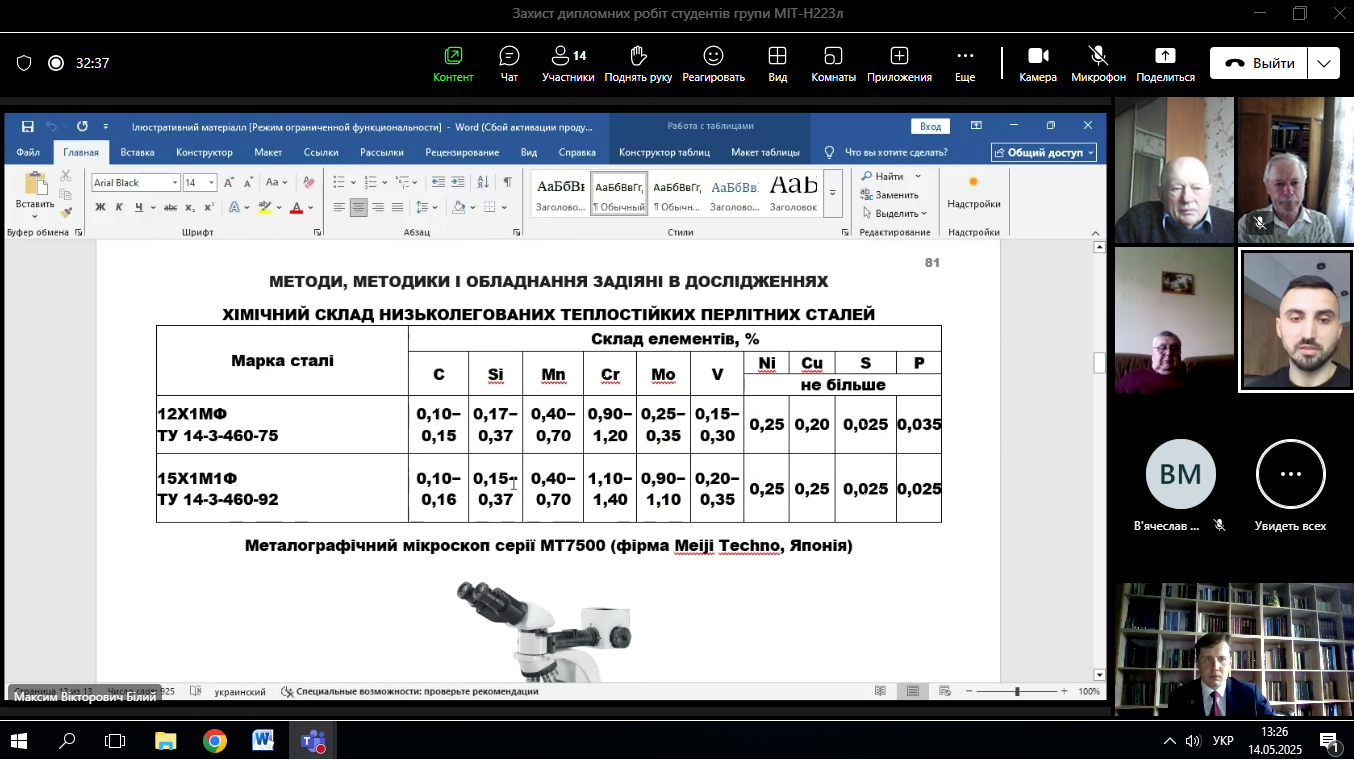Click the Cut scissors icon in Word

[x=66, y=176]
